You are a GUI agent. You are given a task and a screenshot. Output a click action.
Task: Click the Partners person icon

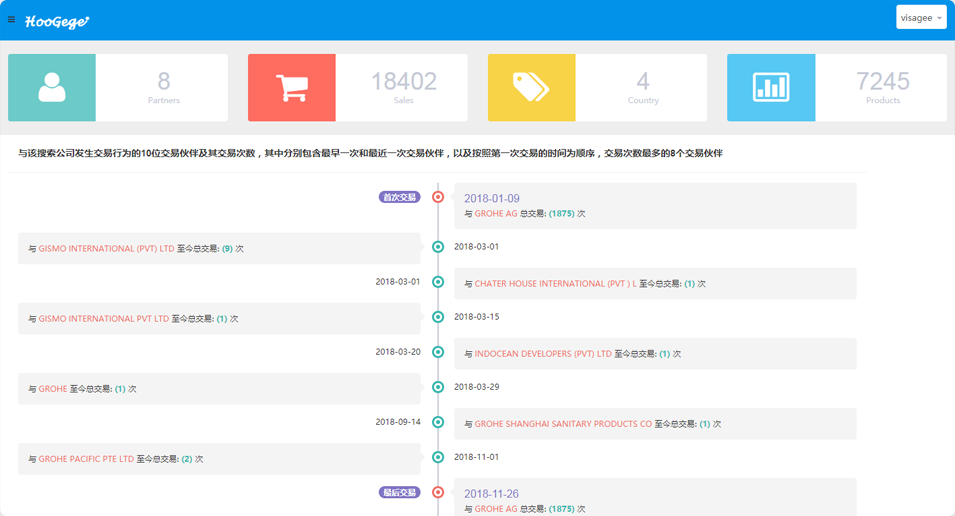(52, 87)
